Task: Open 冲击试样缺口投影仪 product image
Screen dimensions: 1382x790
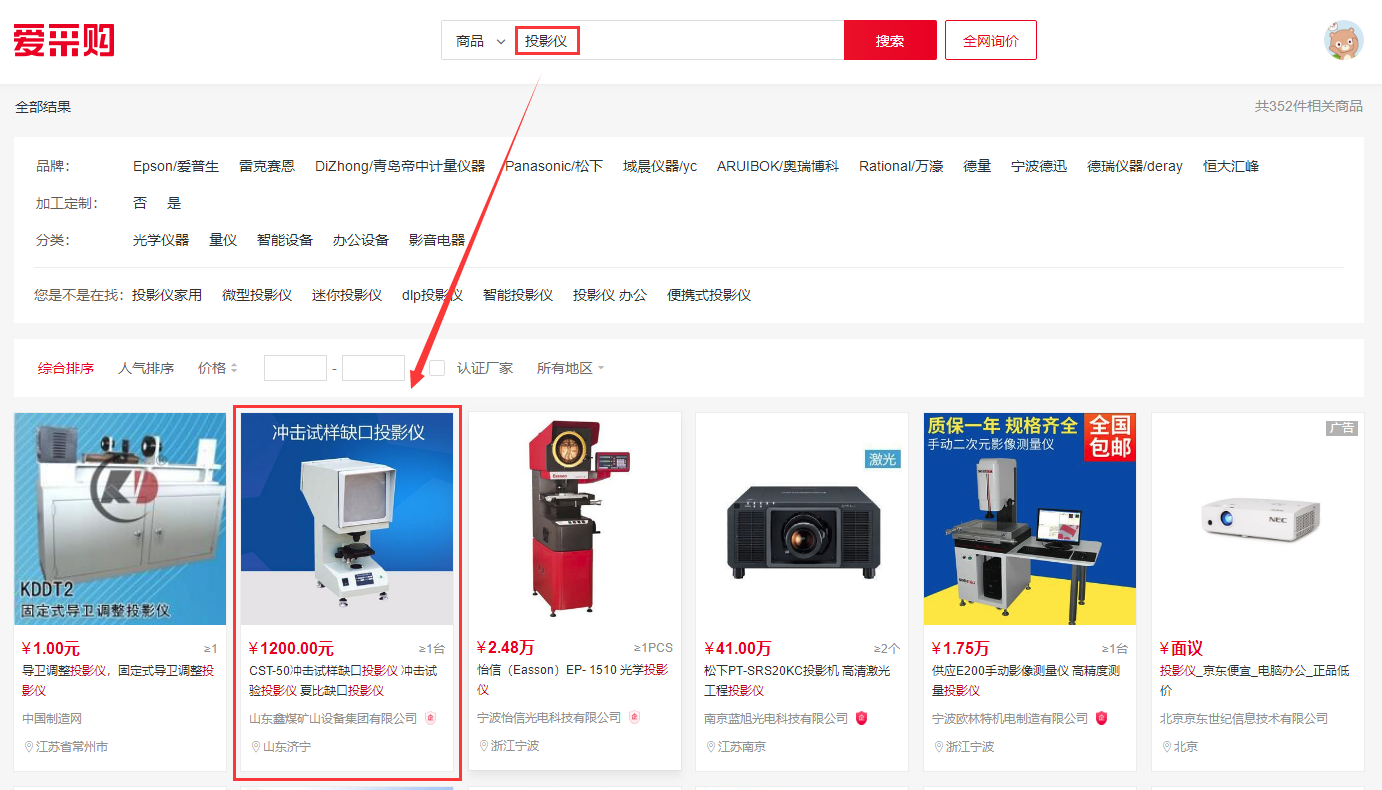Action: 347,519
